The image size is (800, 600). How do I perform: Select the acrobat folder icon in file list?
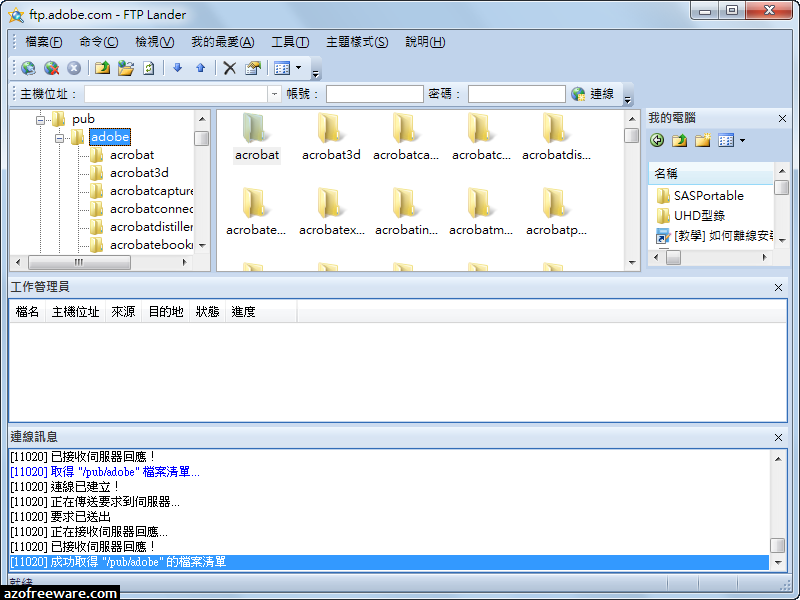pos(257,137)
